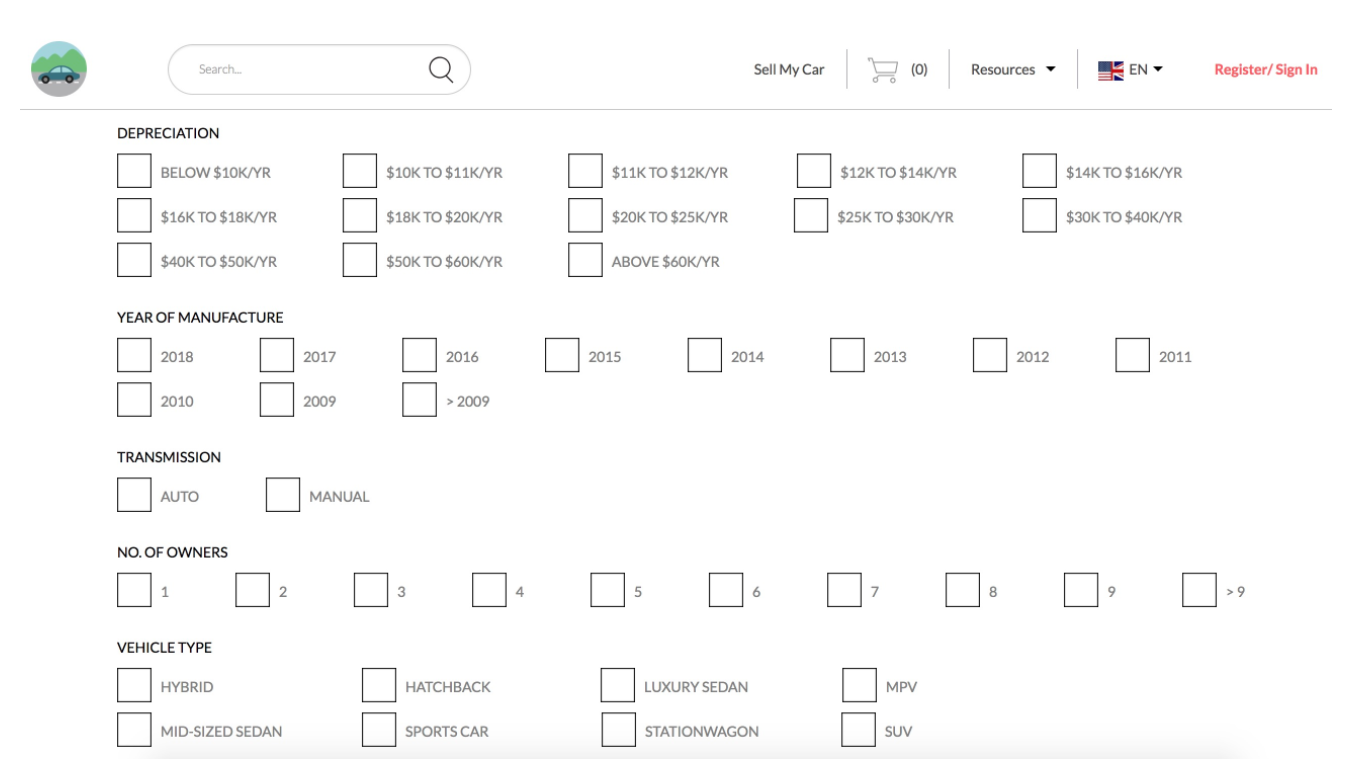Select 1 owner checkbox
1360x770 pixels.
[x=134, y=590]
